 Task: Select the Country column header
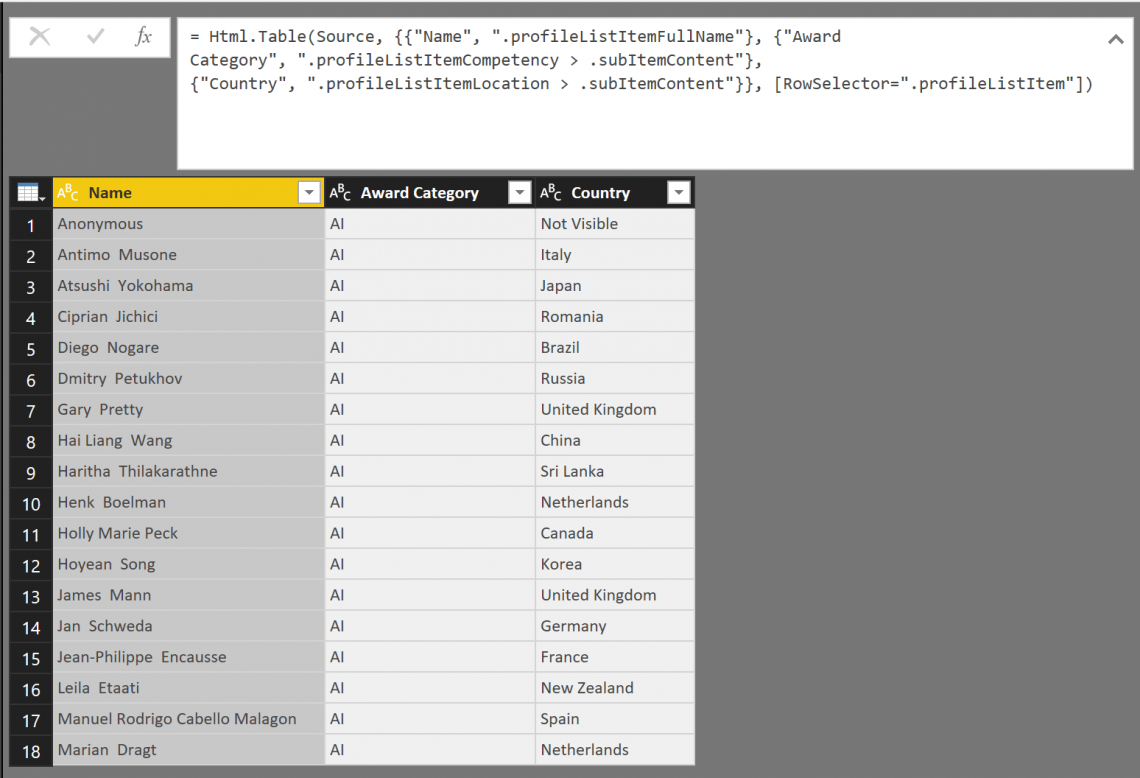614,193
